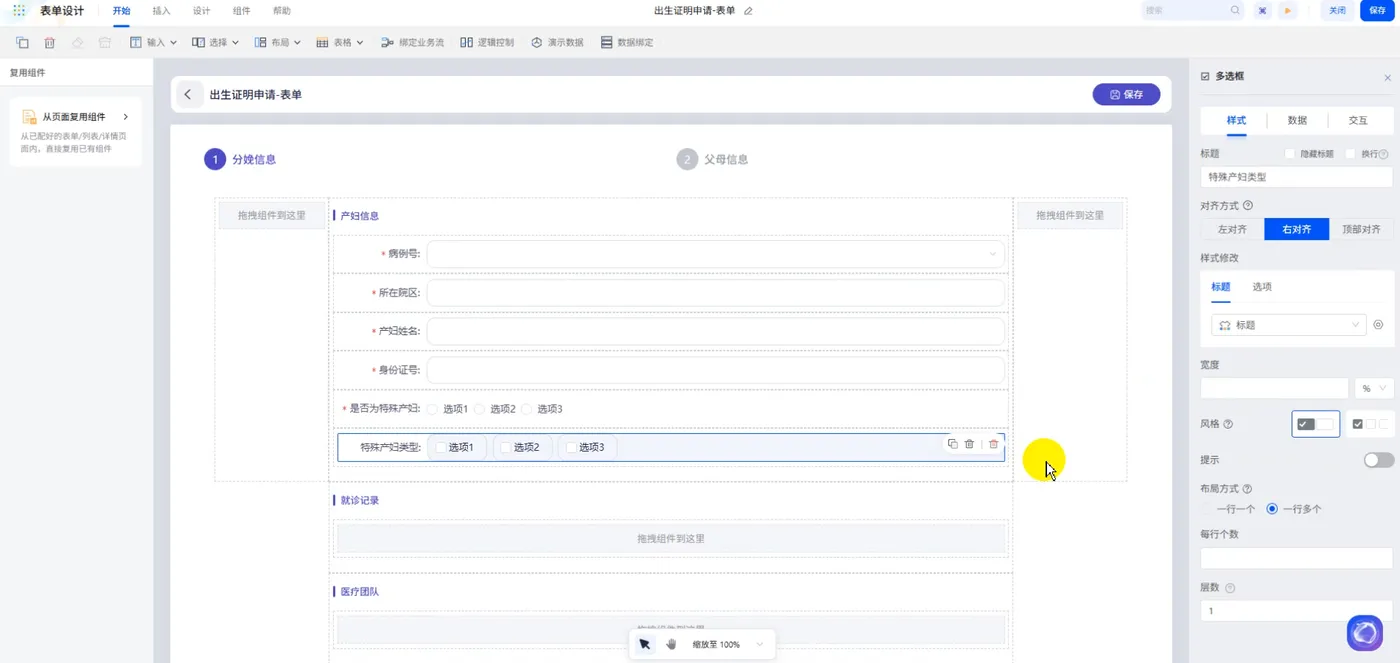The height and width of the screenshot is (663, 1400).
Task: Close the 多选框 properties panel
Action: point(1387,77)
